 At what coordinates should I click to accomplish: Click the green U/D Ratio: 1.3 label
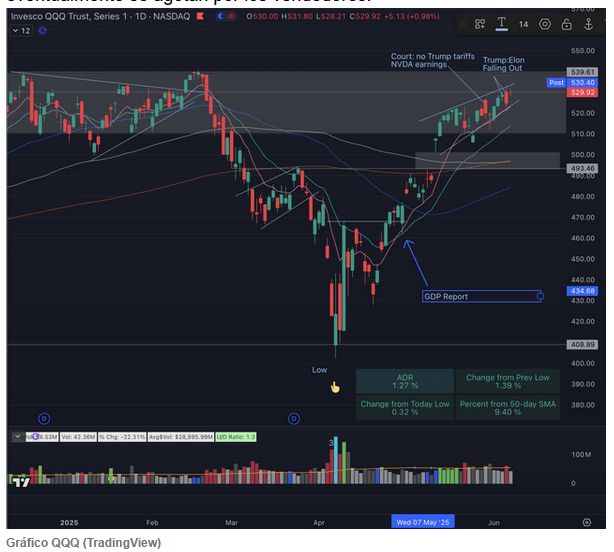point(236,437)
